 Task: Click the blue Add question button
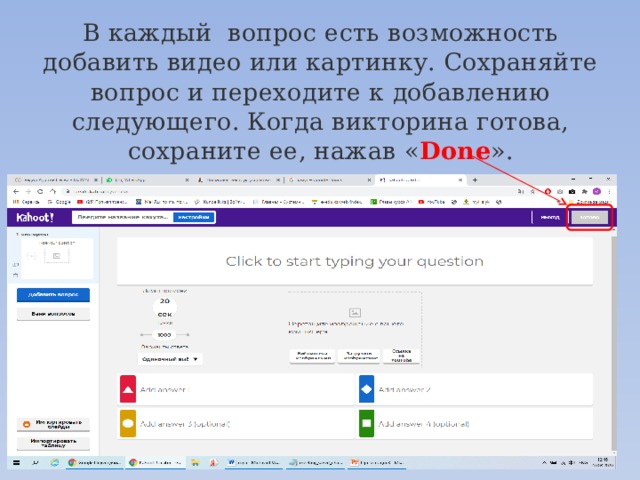53,295
